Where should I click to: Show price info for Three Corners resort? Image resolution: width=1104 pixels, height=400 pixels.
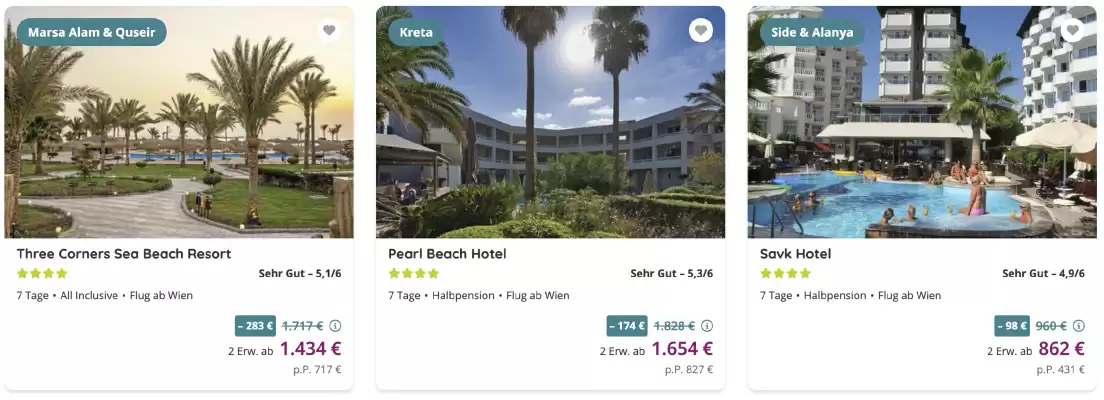(336, 326)
